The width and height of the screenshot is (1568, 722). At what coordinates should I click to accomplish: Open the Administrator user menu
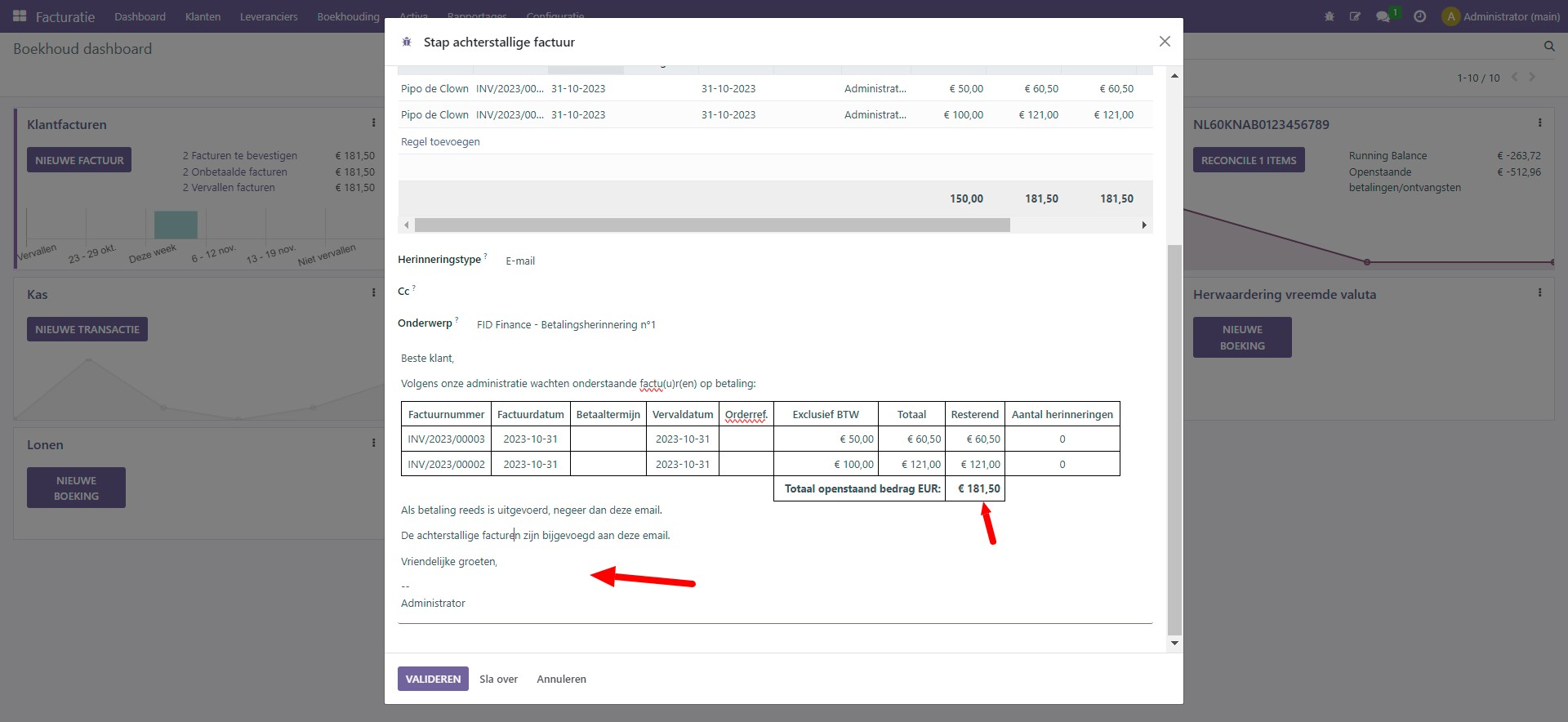[1501, 16]
